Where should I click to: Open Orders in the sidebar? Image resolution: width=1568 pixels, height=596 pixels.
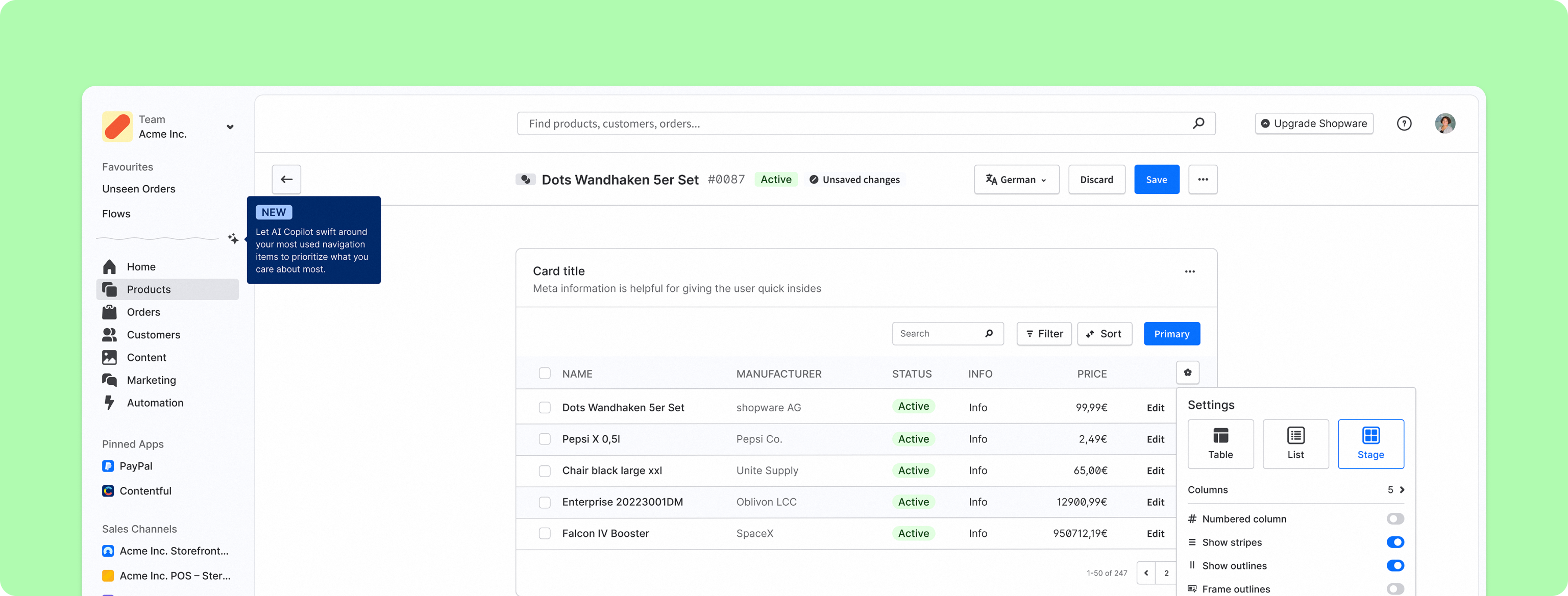143,312
